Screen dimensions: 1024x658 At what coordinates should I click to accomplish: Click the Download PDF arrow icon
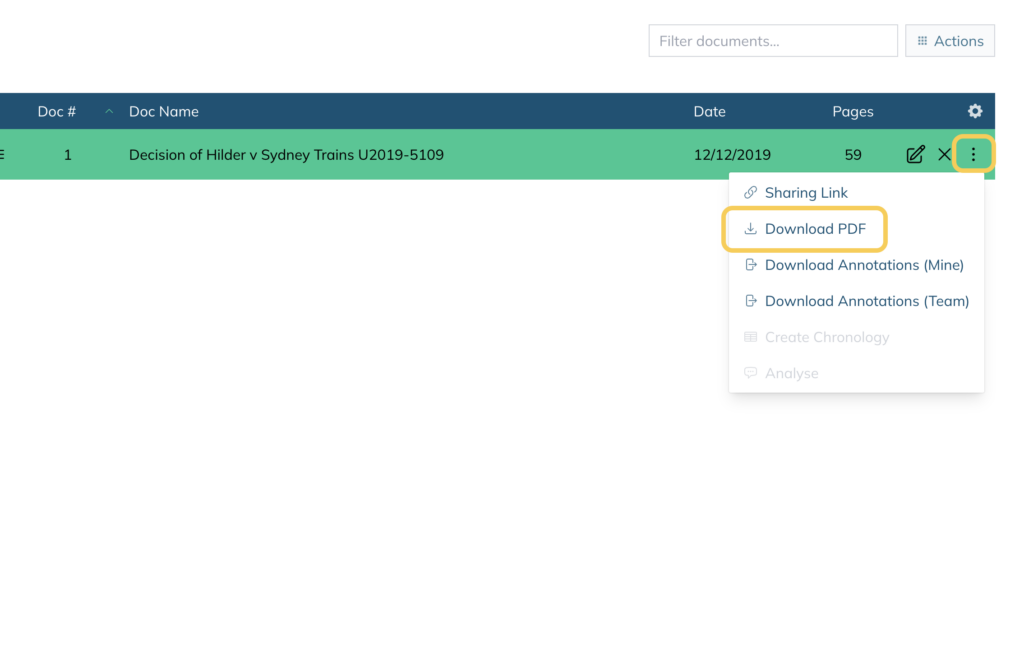pos(750,228)
